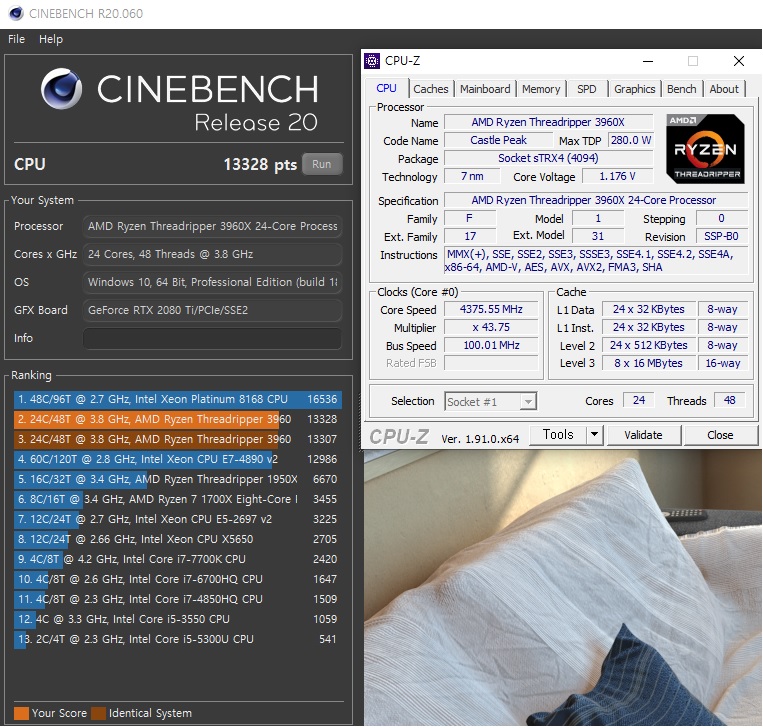Click the Core Speed value 4375.55 MHz
The image size is (763, 728).
[491, 309]
